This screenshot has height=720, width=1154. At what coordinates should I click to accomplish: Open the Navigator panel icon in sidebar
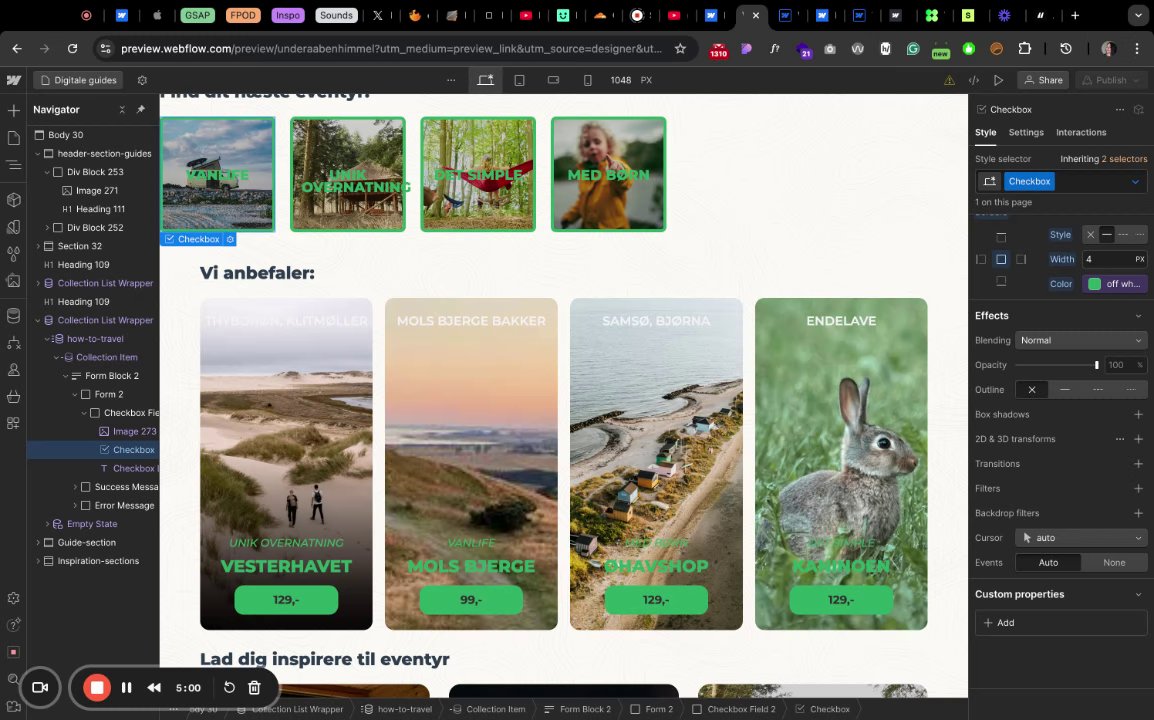coord(13,165)
